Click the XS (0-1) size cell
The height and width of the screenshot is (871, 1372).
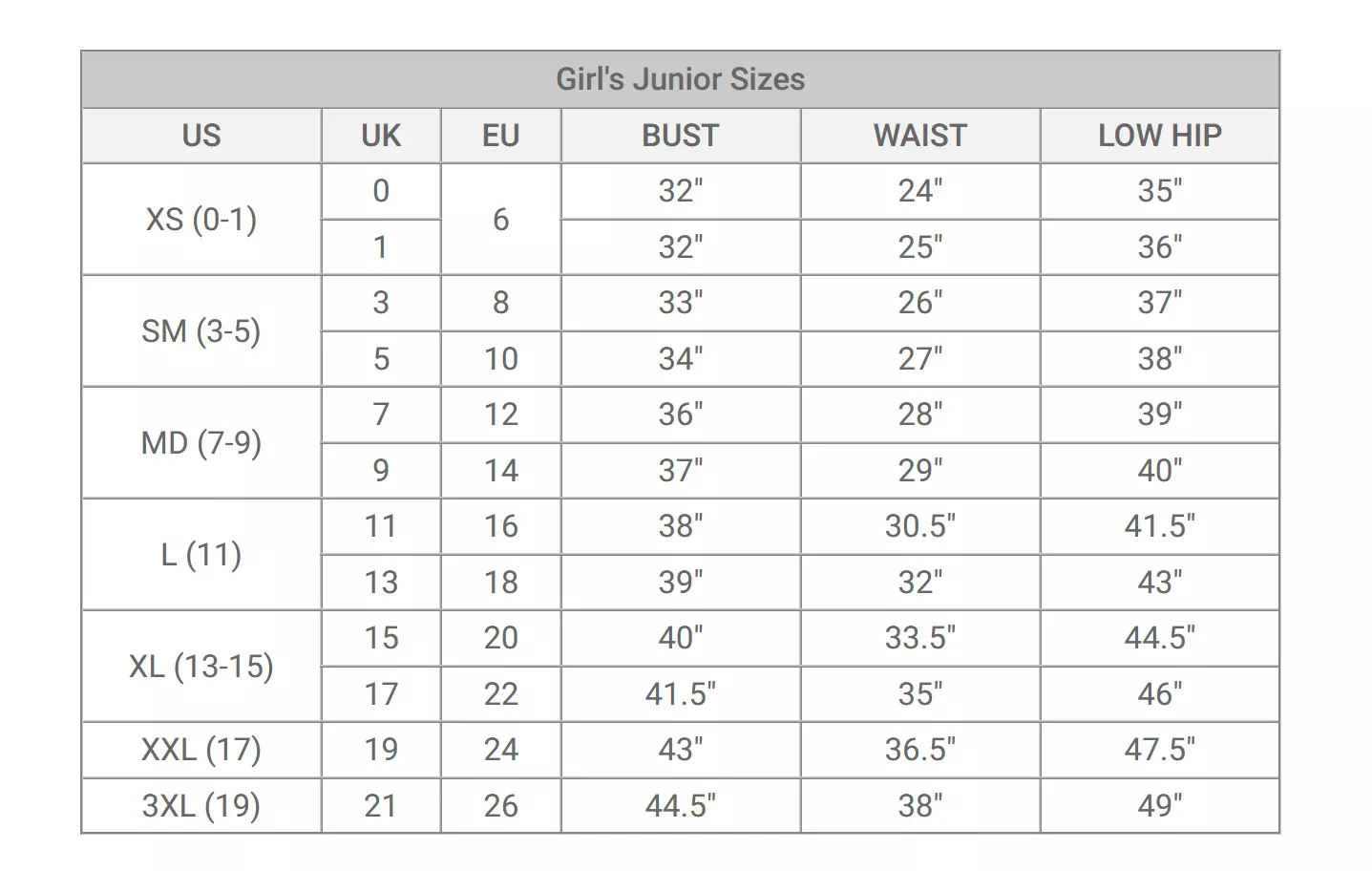pos(201,220)
